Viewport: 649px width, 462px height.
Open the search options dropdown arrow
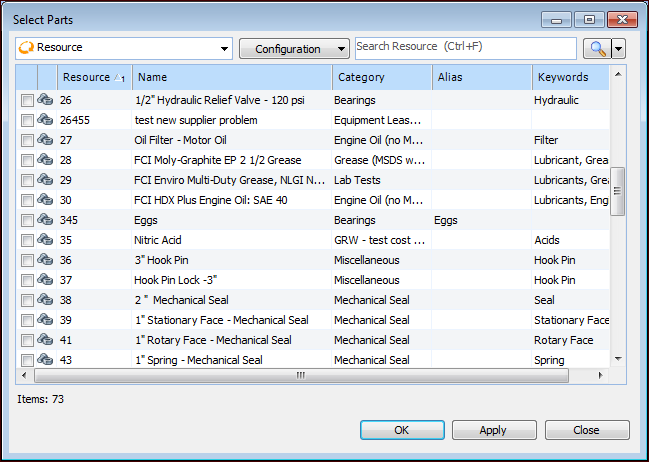[x=619, y=48]
